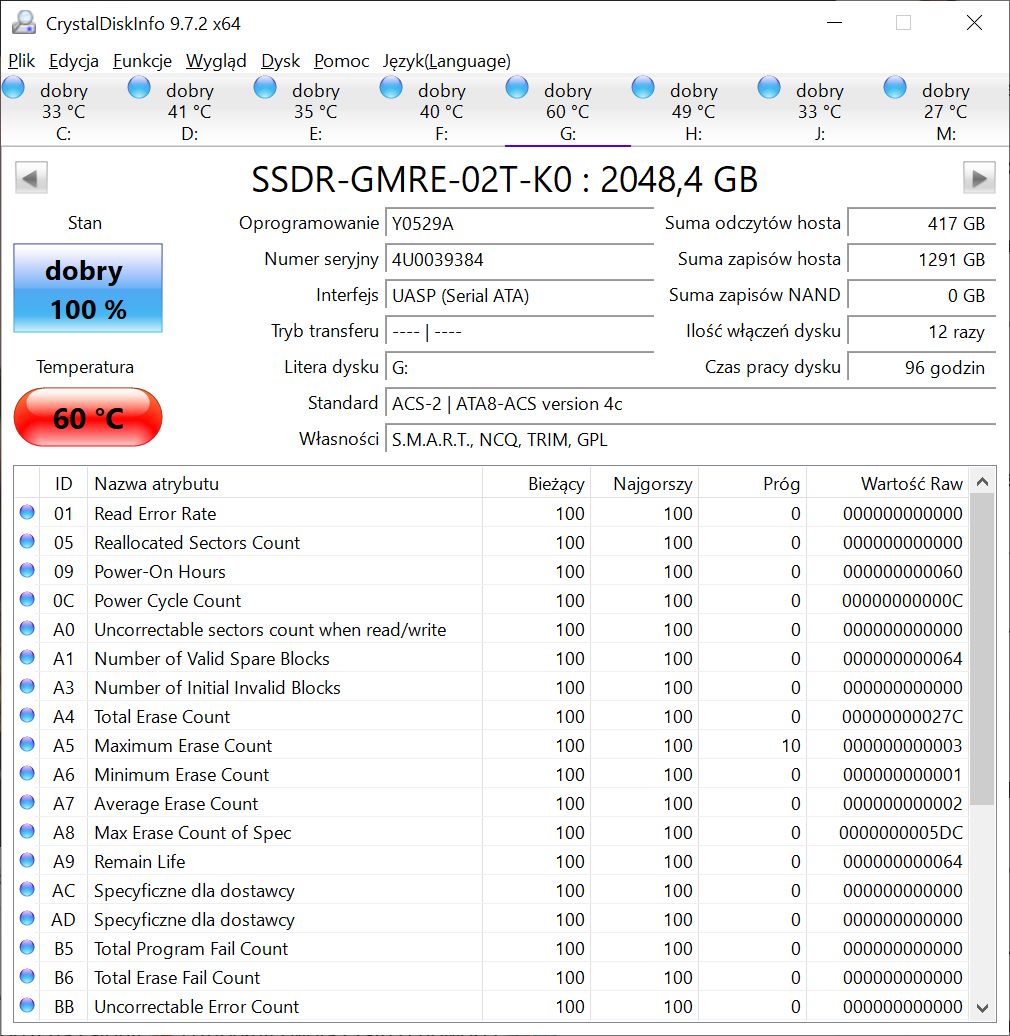The width and height of the screenshot is (1010, 1036).
Task: Click status orb for Power-On Hours
Action: click(27, 570)
